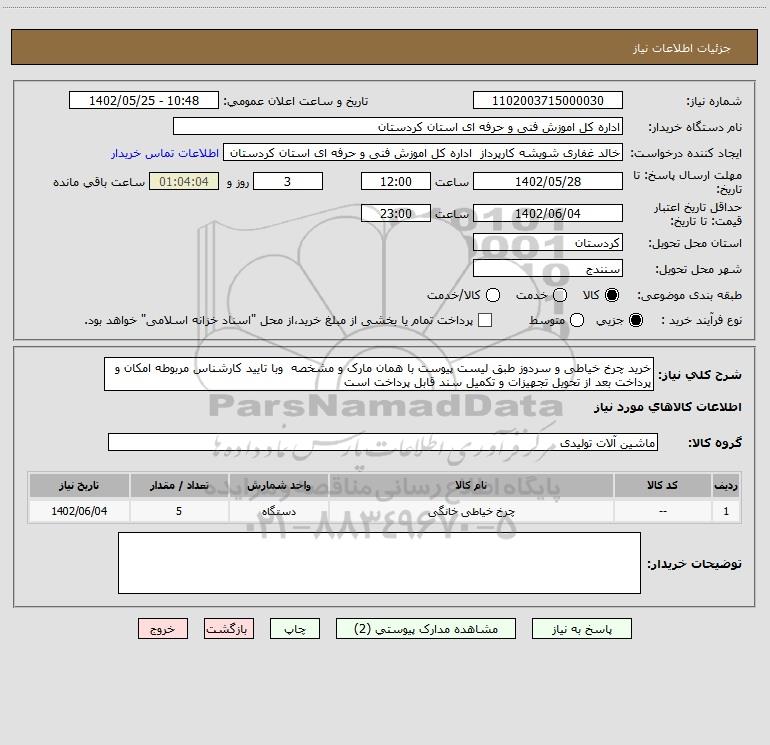Click the quantity cell showing 5
Viewport: 770px width, 745px height.
click(x=179, y=511)
